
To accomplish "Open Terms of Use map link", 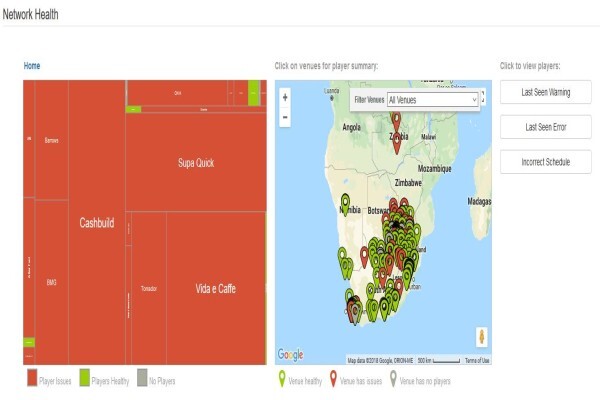I will 477,361.
